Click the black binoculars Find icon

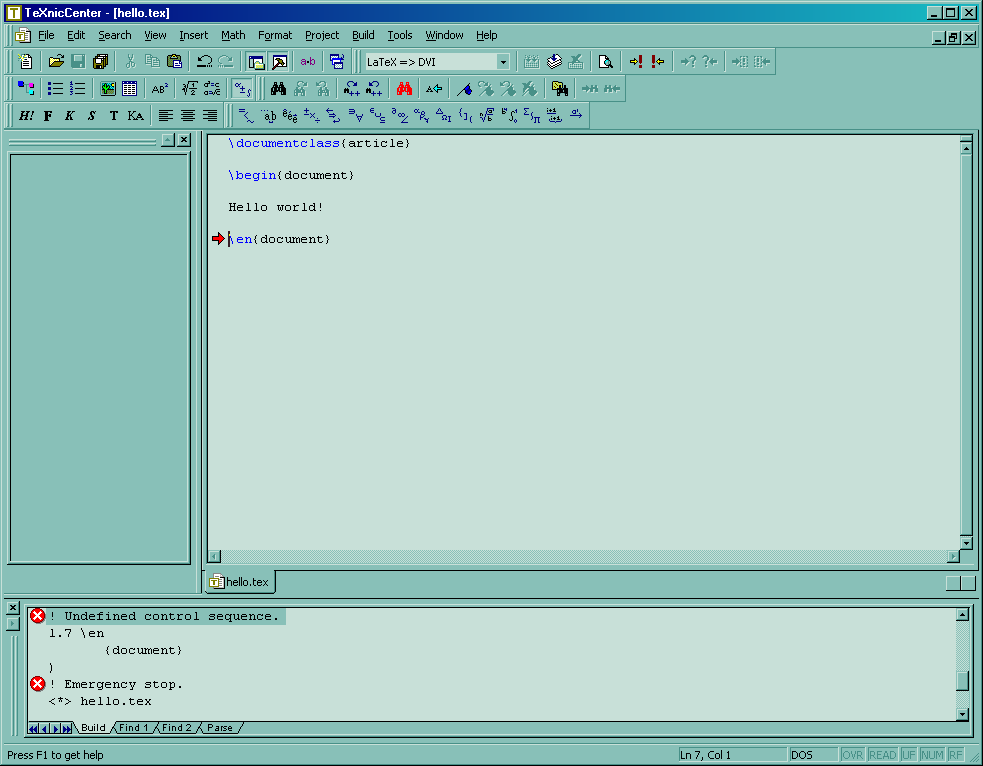point(278,88)
